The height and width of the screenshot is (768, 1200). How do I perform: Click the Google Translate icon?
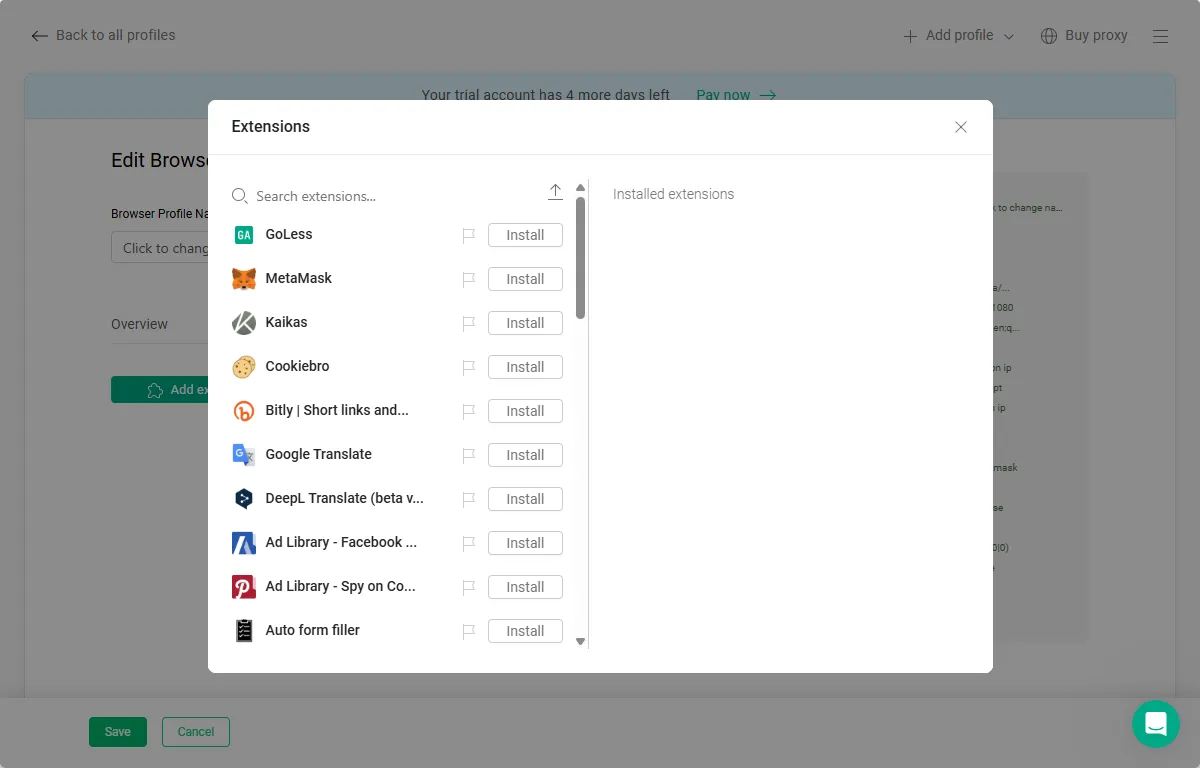point(244,455)
